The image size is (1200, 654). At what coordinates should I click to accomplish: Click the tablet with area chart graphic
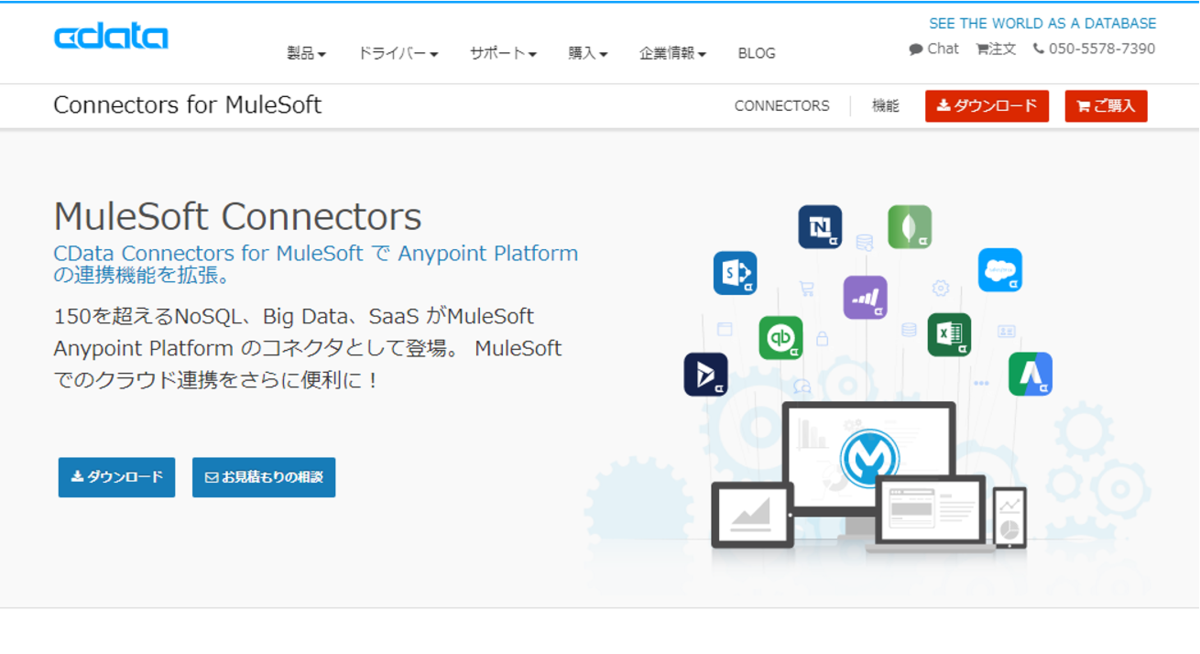(752, 514)
